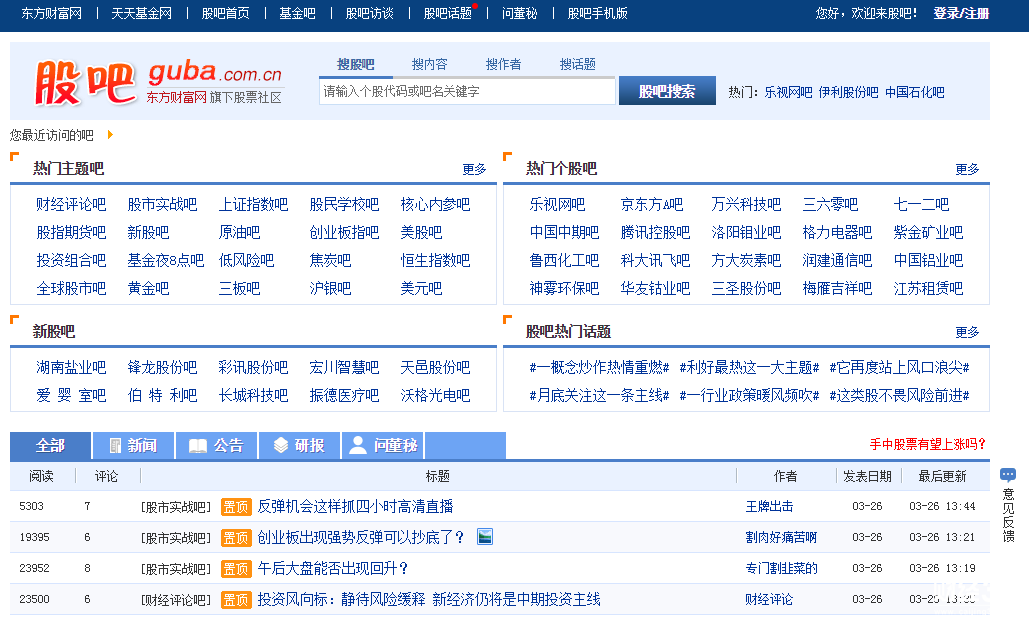Image resolution: width=1029 pixels, height=621 pixels.
Task: Click the 最后更新 column header
Action: (942, 476)
